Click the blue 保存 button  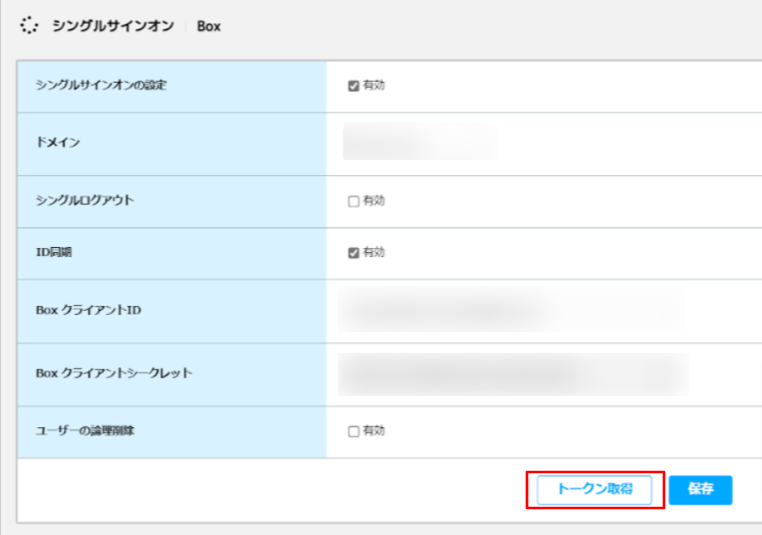(x=700, y=490)
